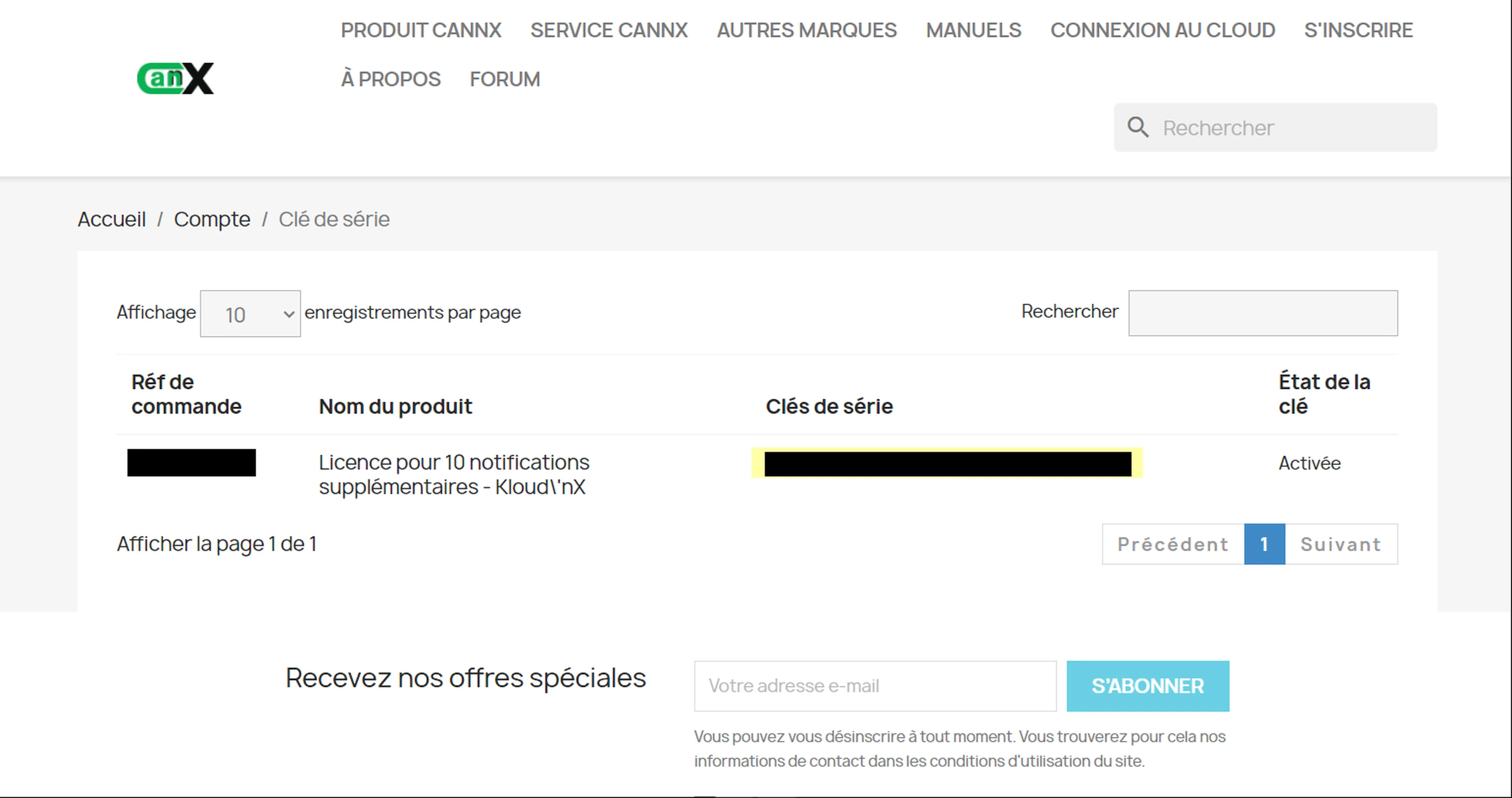Sort by Réf de commande column
Screen dimensions: 1512x798
pos(186,394)
